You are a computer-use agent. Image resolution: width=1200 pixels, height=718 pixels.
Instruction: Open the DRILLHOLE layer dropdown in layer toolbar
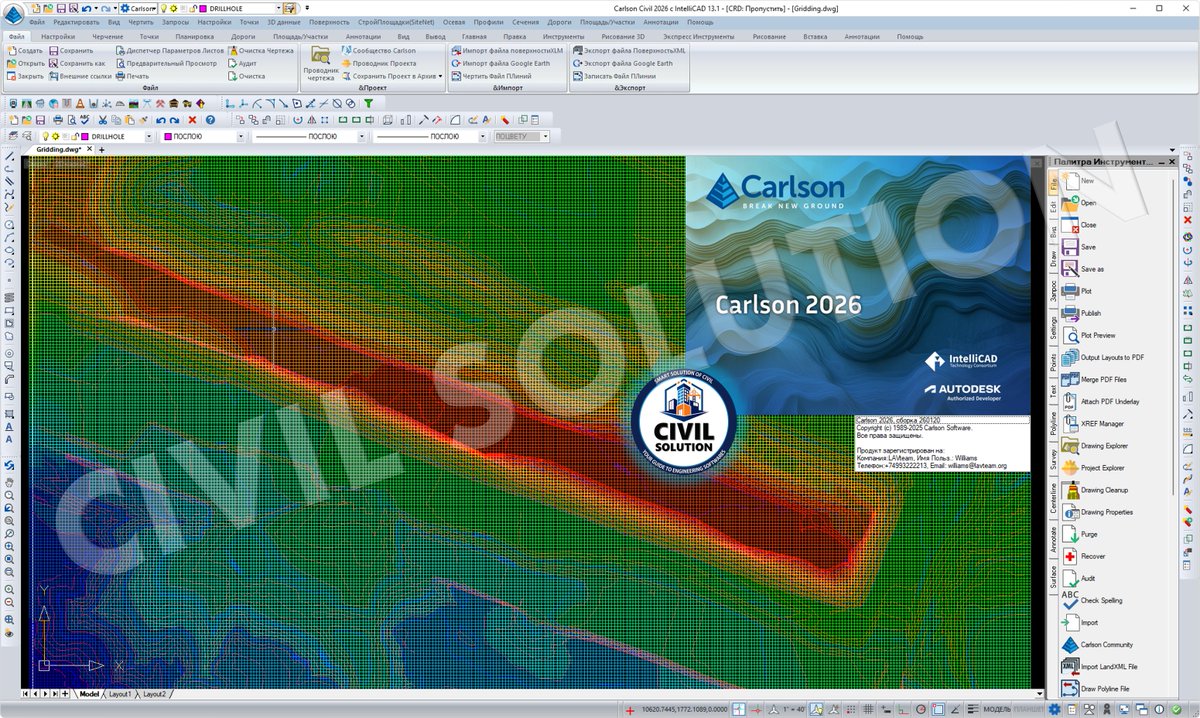coord(148,136)
